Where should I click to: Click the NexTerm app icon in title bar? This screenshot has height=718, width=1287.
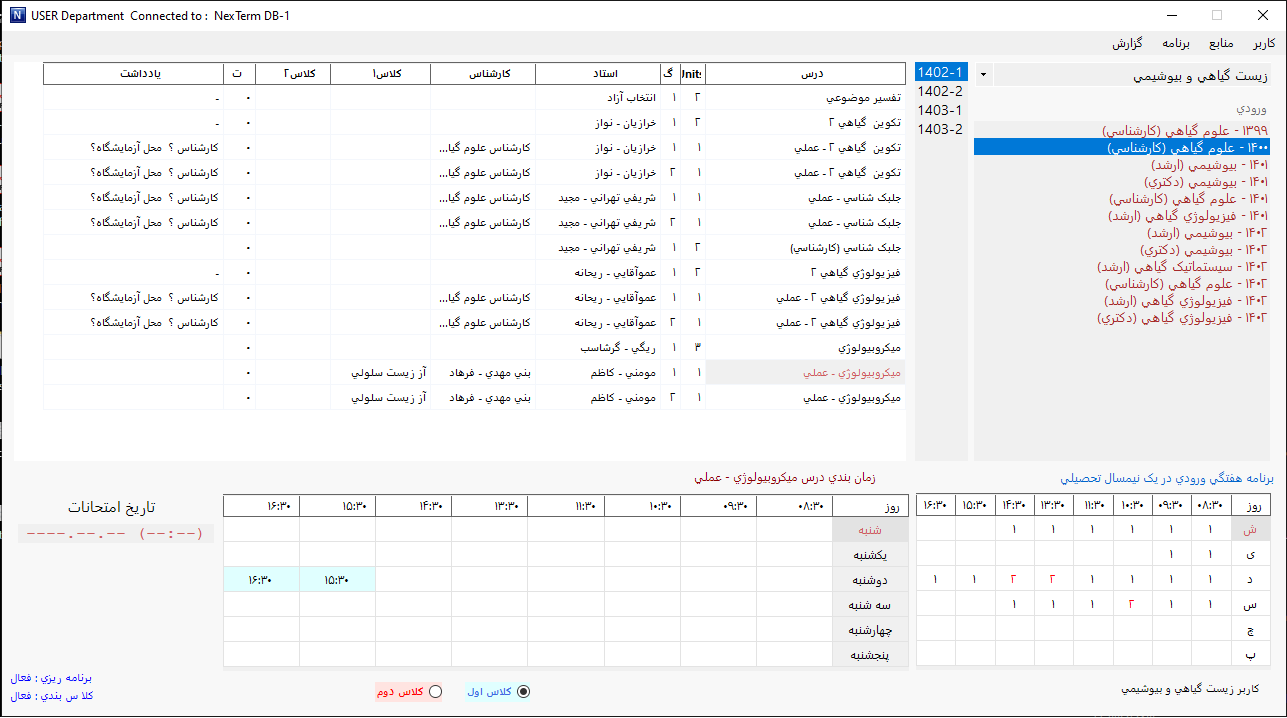point(15,15)
